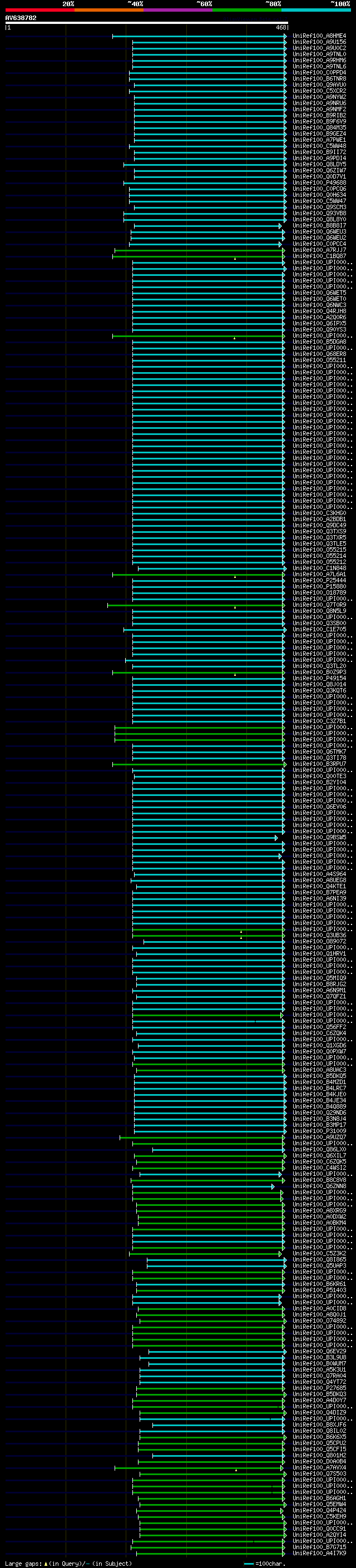
Task: Select hit label UniRef100_A7L6A1
Action: (319, 575)
